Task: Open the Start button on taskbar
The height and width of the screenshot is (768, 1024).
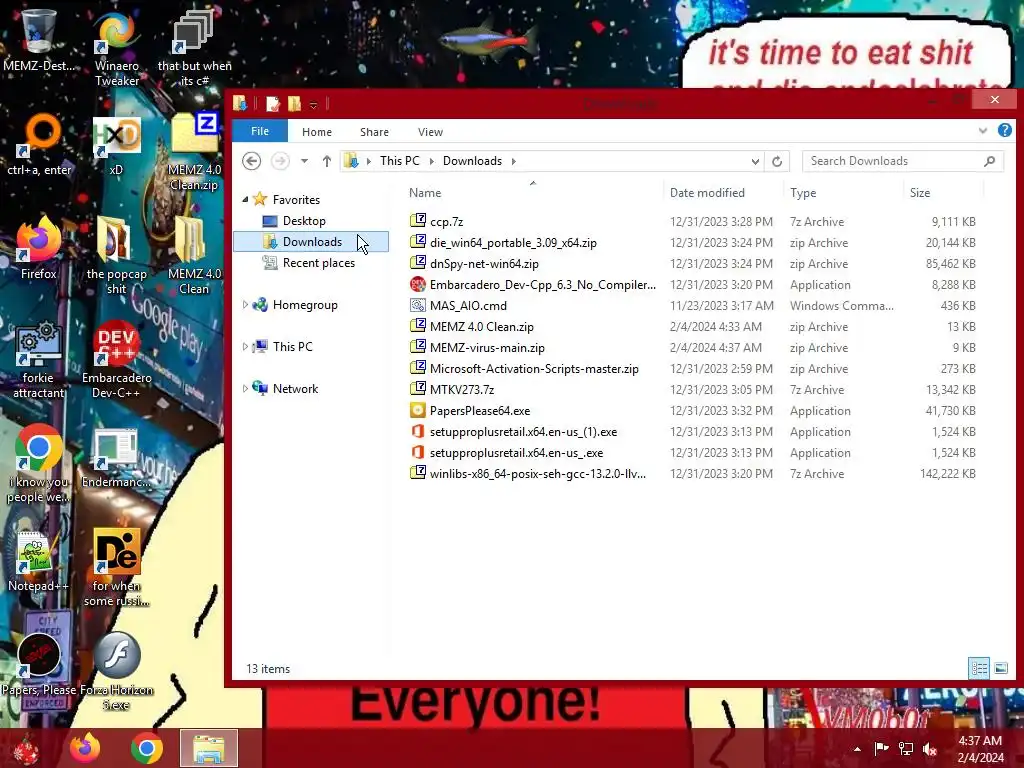Action: coord(26,748)
